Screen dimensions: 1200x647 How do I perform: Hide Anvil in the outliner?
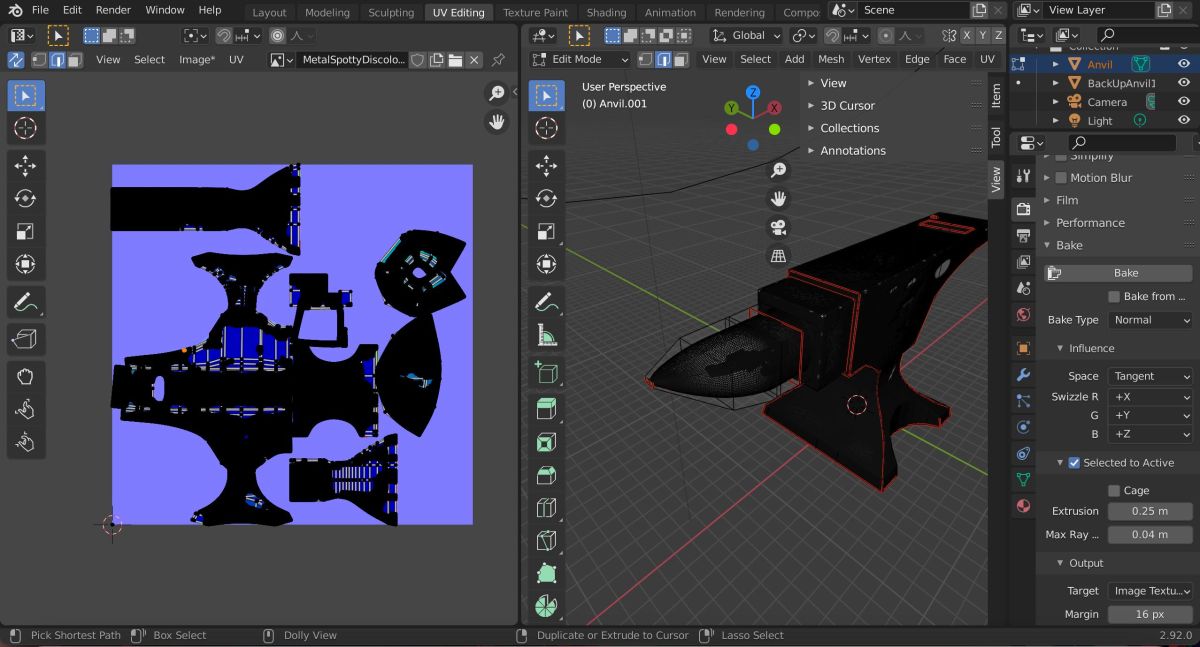pos(1184,64)
